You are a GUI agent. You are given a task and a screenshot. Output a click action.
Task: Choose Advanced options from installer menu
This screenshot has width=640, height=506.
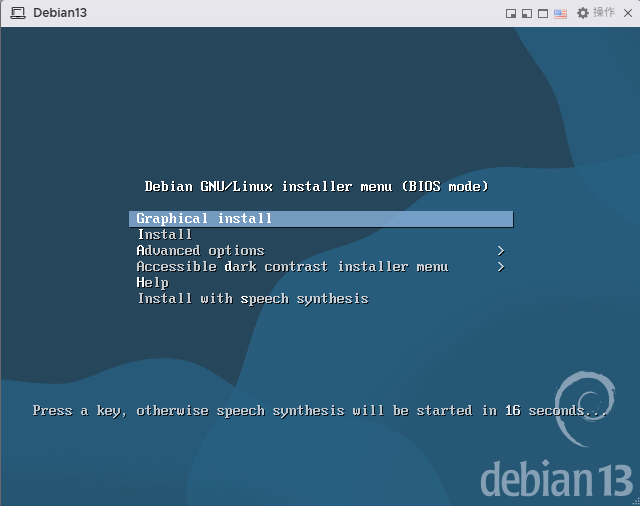[x=200, y=251]
